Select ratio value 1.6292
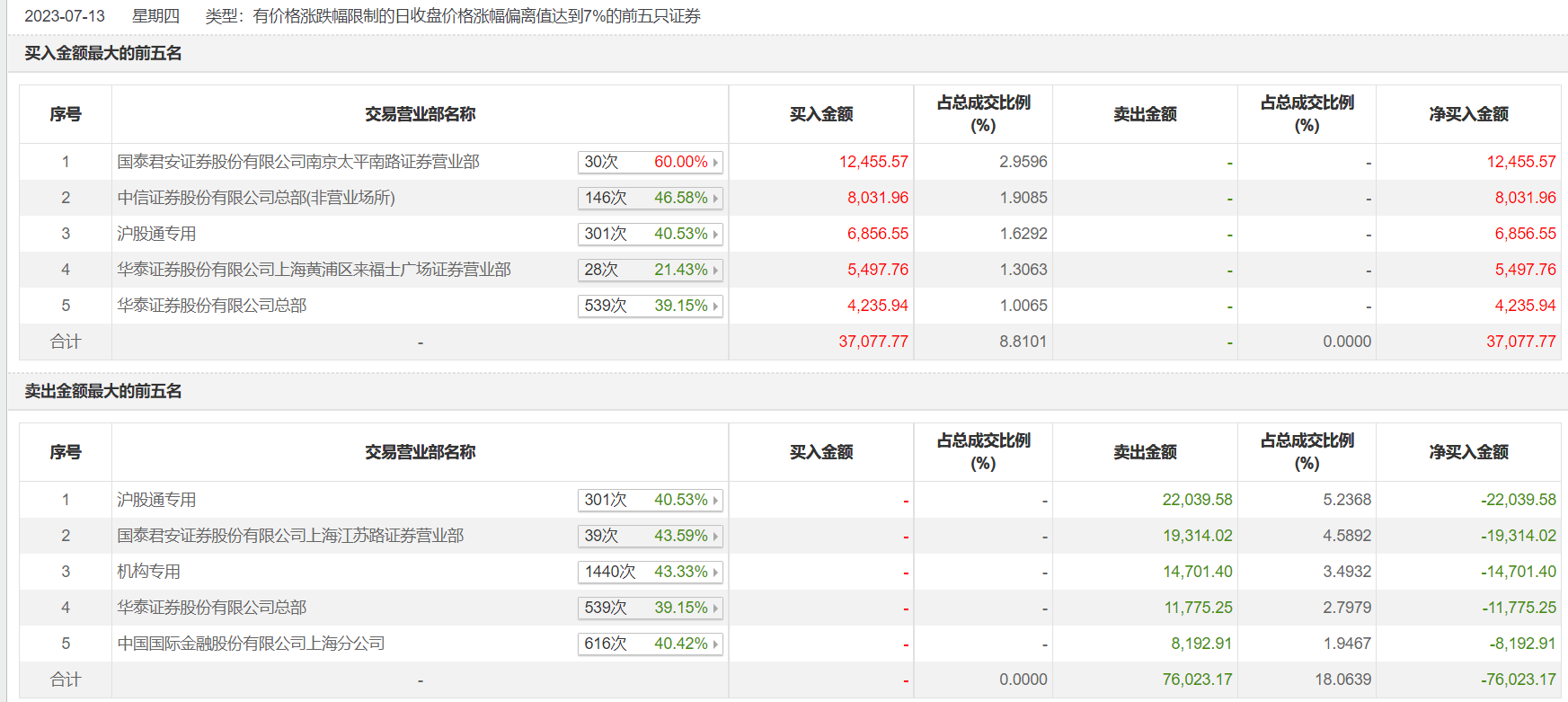 point(1023,234)
